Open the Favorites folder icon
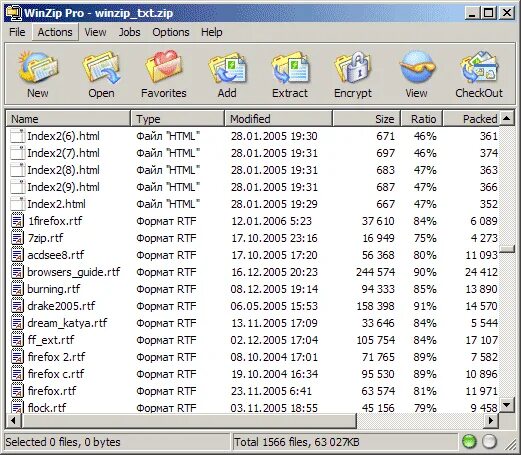Screen dimensions: 521x455 click(x=163, y=66)
